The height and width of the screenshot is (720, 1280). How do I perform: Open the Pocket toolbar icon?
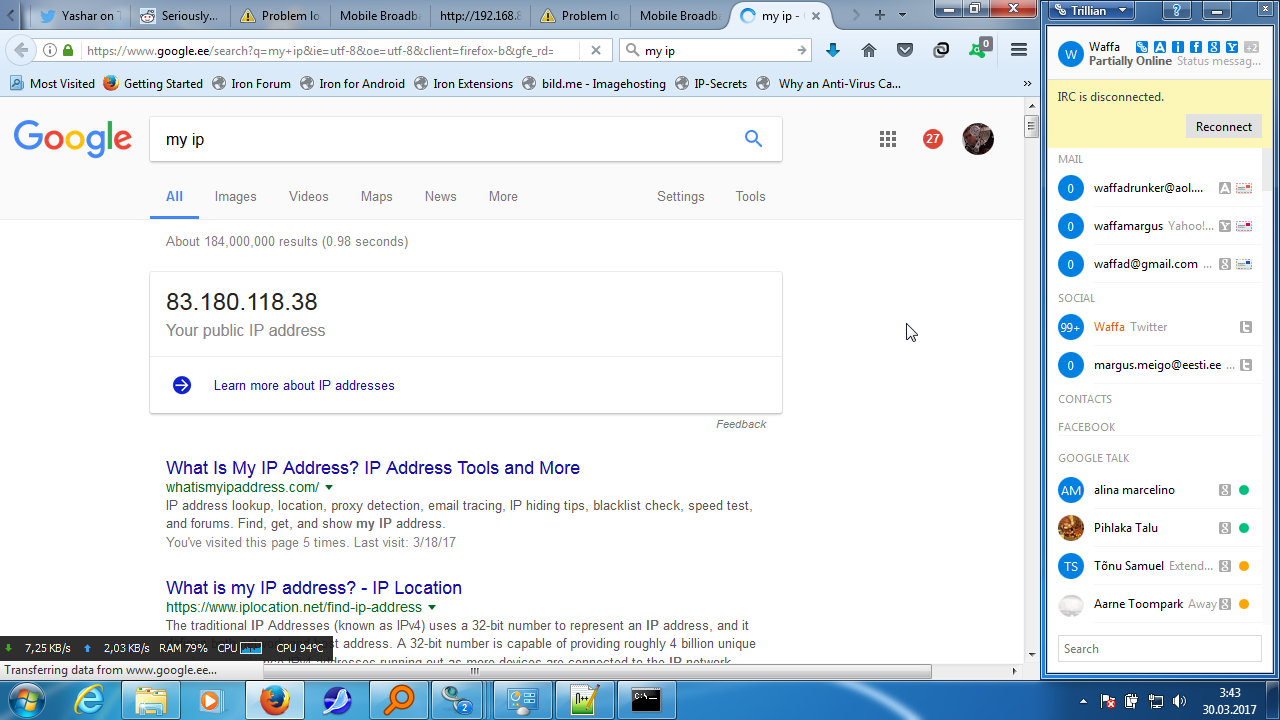904,50
